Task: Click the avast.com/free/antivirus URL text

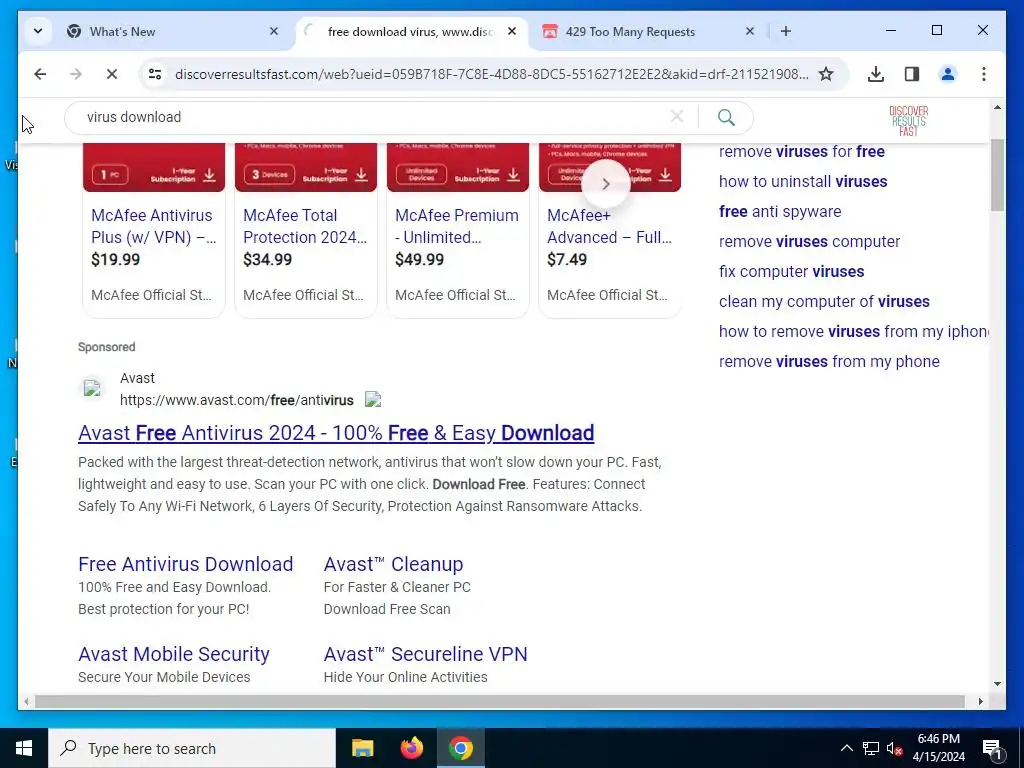Action: pyautogui.click(x=236, y=400)
